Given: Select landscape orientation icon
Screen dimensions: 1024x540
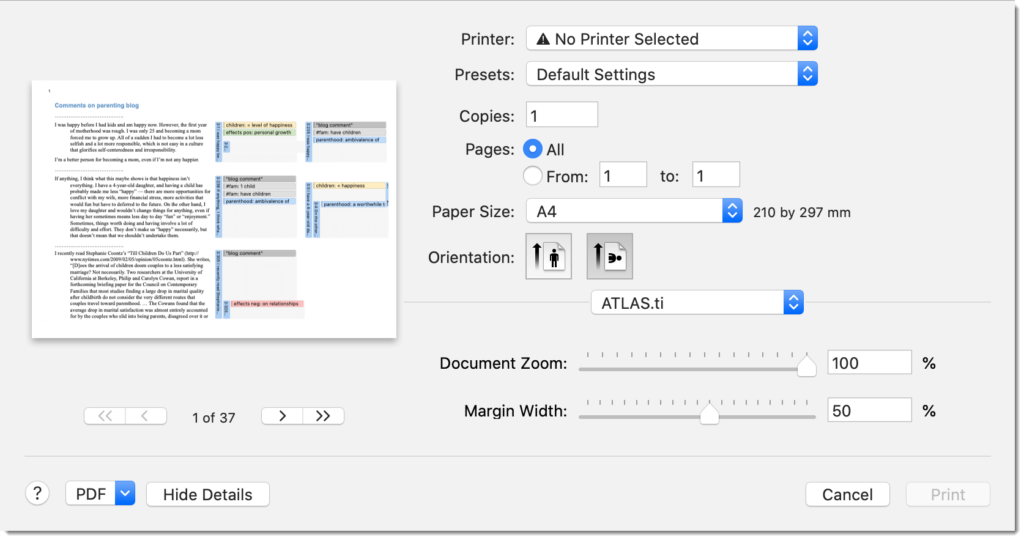Looking at the screenshot, I should [609, 256].
